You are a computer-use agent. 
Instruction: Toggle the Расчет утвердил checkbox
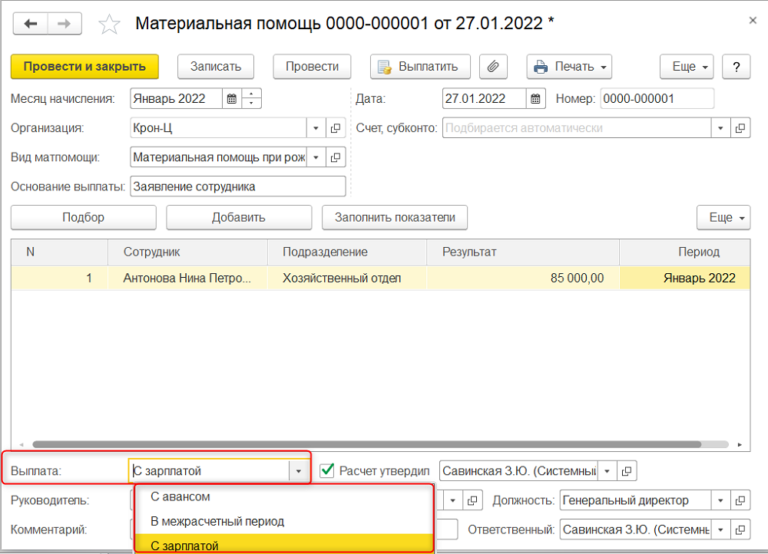(x=327, y=470)
